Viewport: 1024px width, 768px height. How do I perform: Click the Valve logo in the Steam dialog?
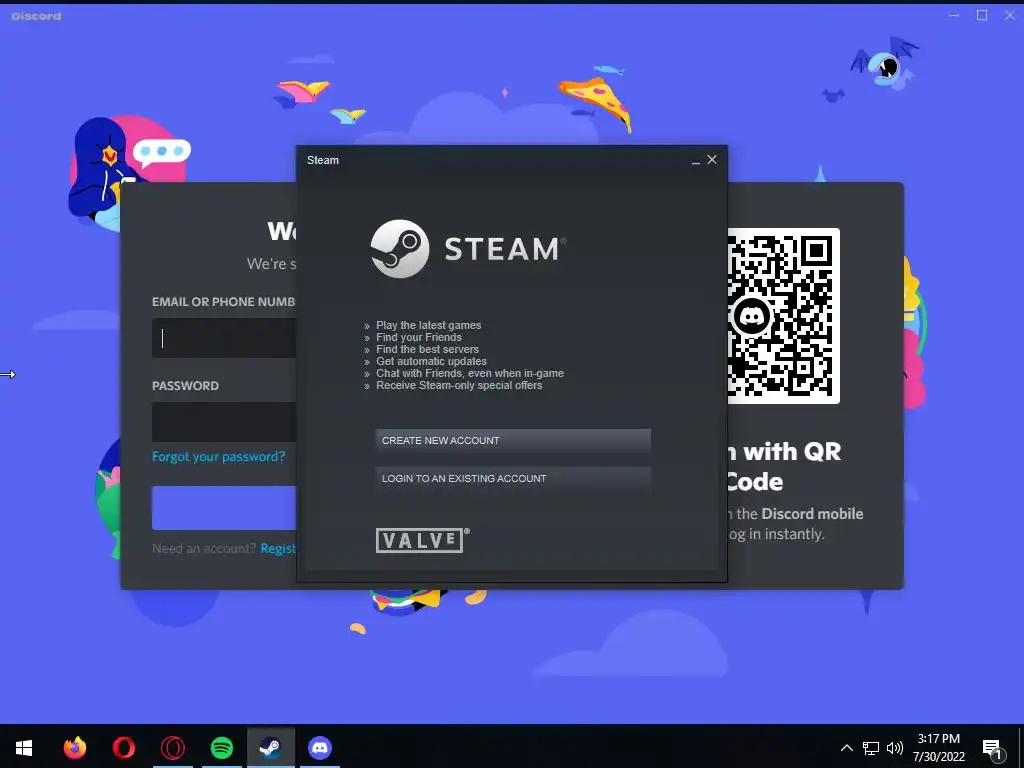point(422,540)
